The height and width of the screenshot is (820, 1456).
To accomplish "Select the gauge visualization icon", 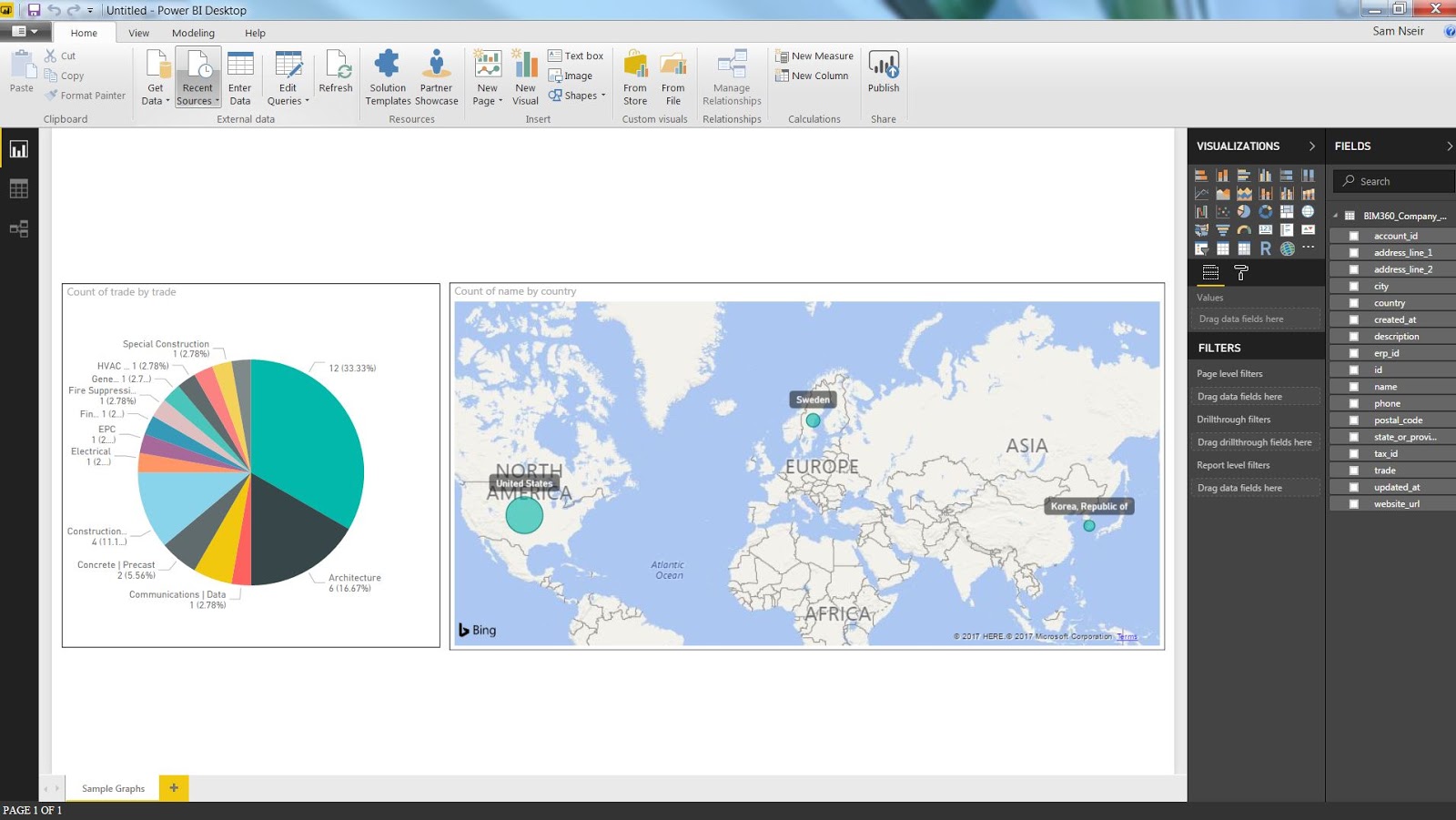I will point(1245,229).
